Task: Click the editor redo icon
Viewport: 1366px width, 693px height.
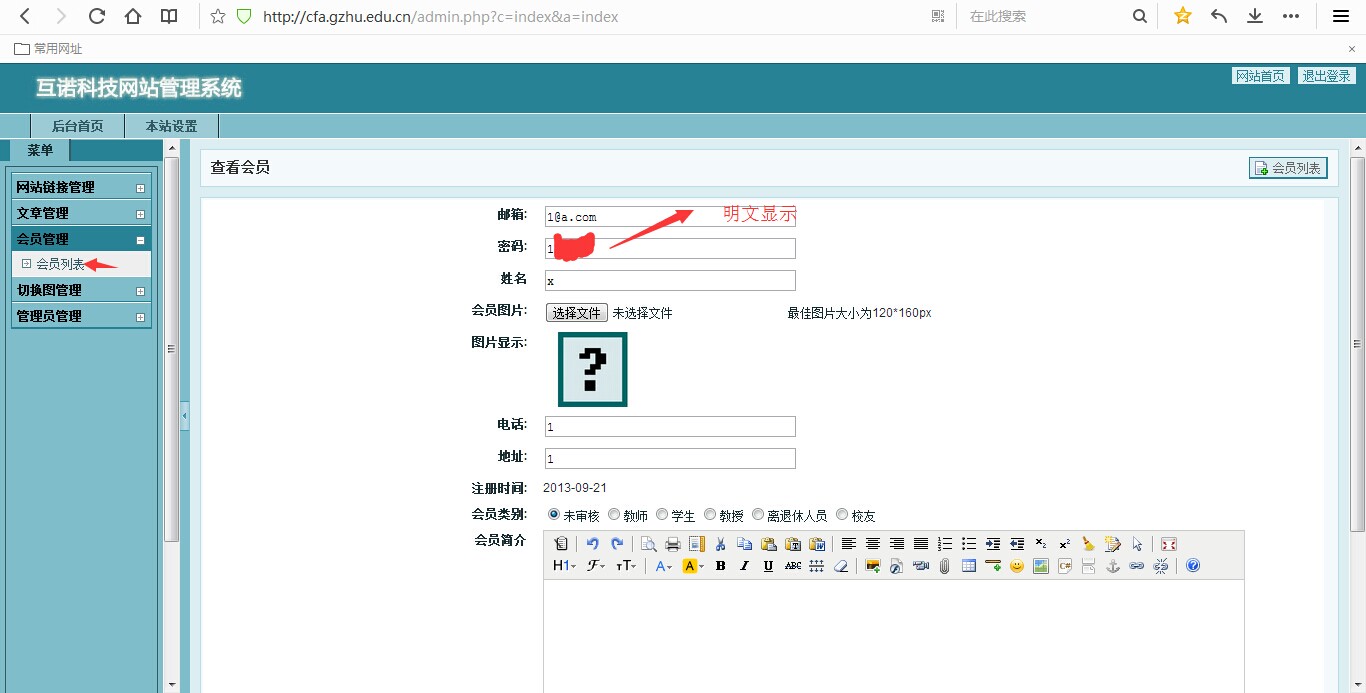Action: [617, 544]
